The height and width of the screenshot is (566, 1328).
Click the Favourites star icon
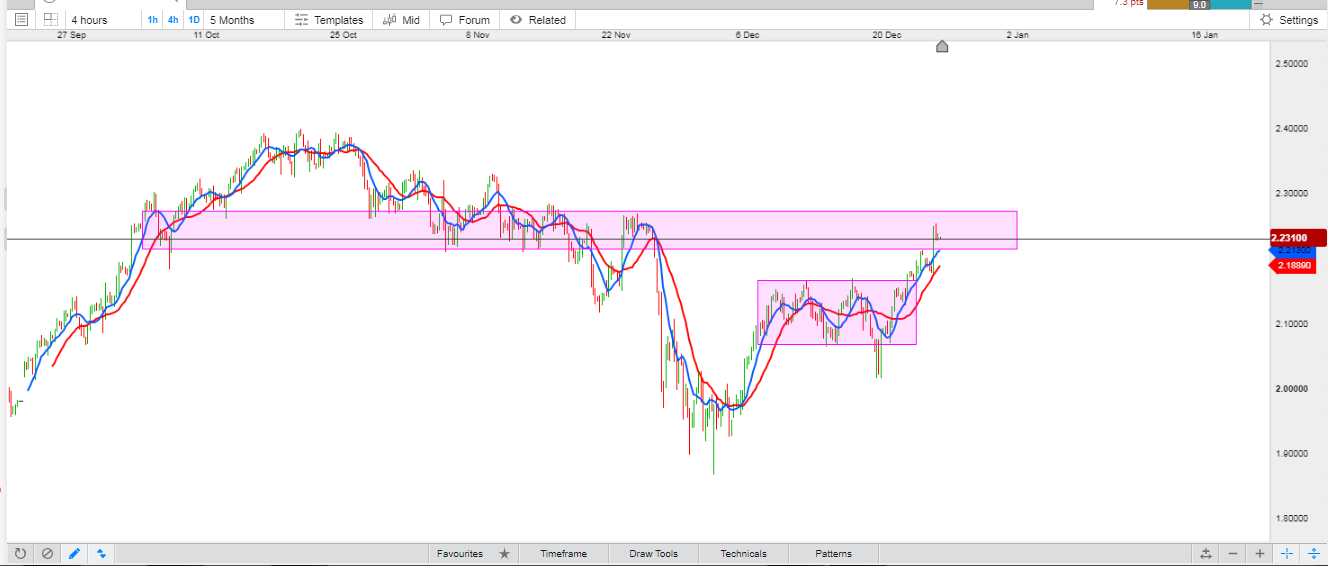pos(504,553)
